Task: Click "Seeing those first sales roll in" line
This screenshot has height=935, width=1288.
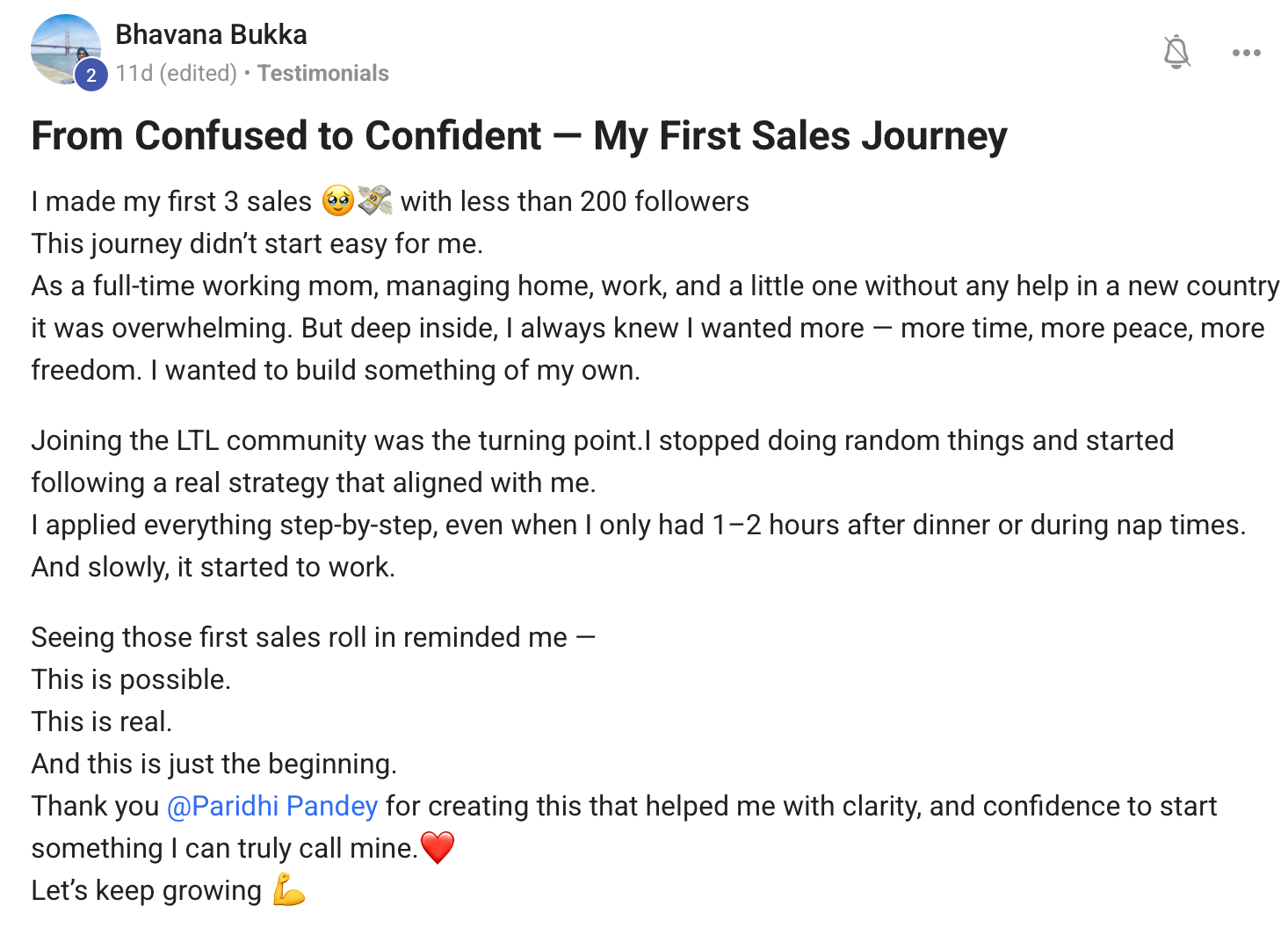Action: (x=299, y=637)
